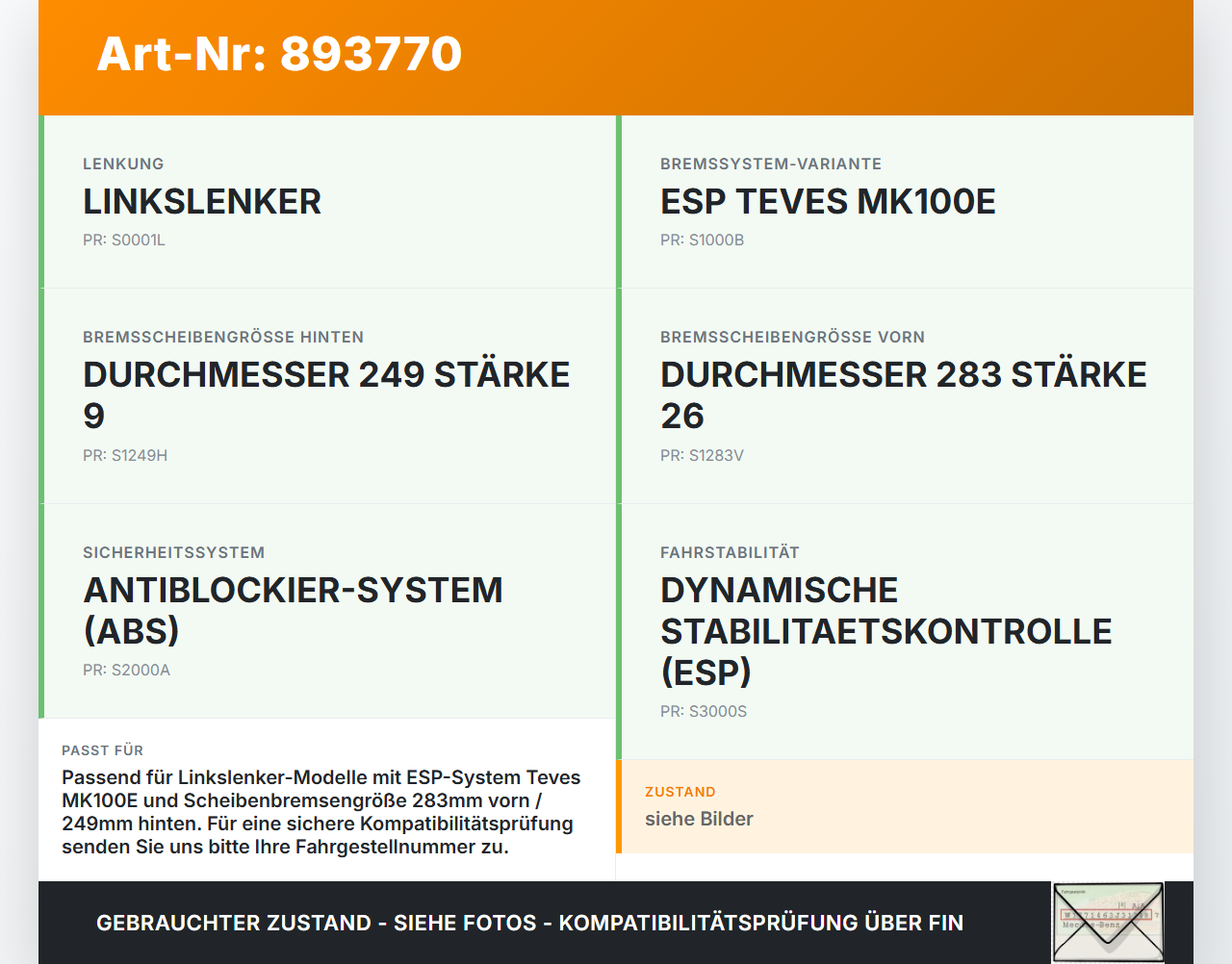This screenshot has width=1232, height=964.
Task: Click PR code S1000B
Action: 703,241
